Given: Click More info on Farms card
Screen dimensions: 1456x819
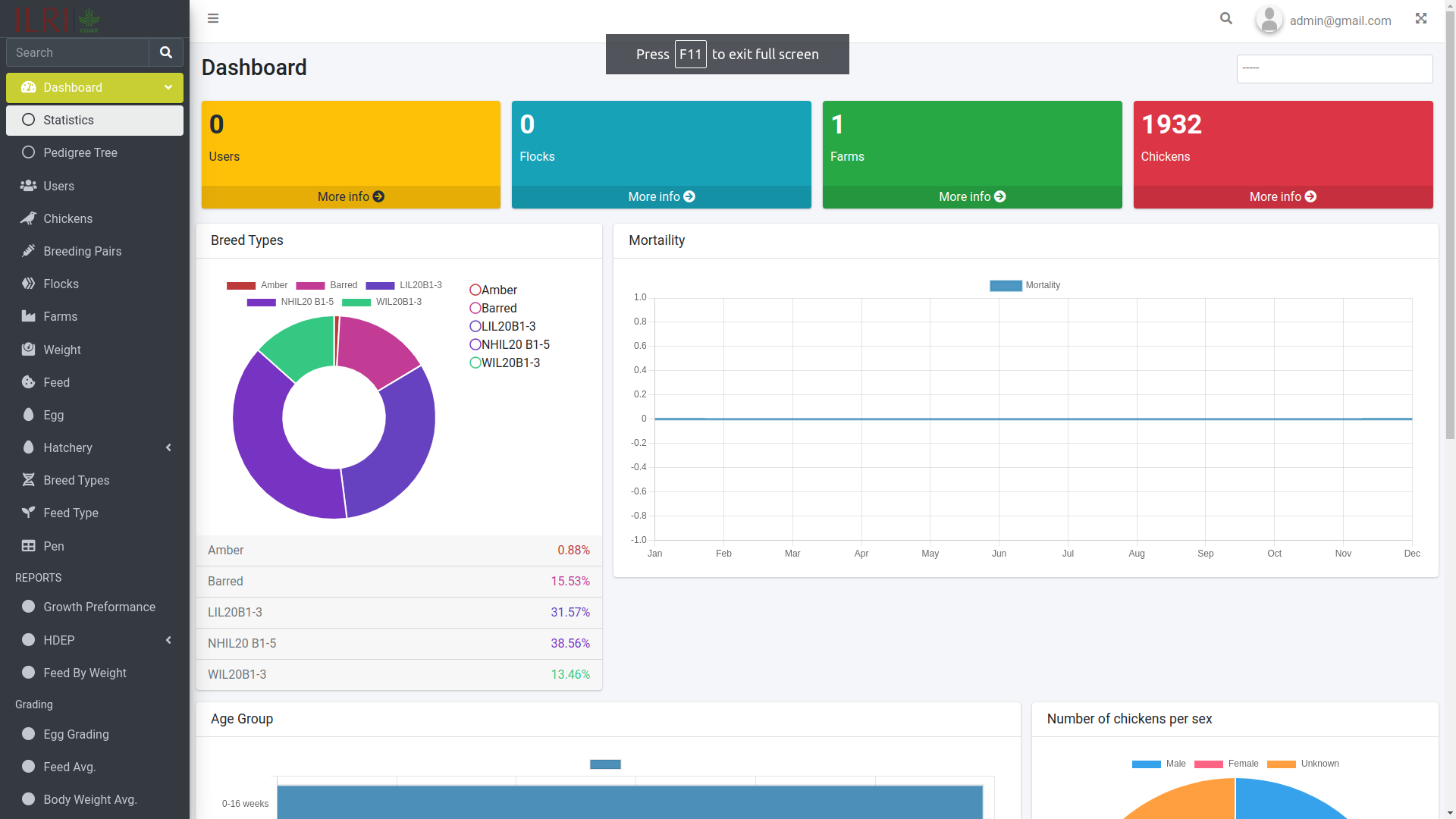Looking at the screenshot, I should tap(972, 197).
